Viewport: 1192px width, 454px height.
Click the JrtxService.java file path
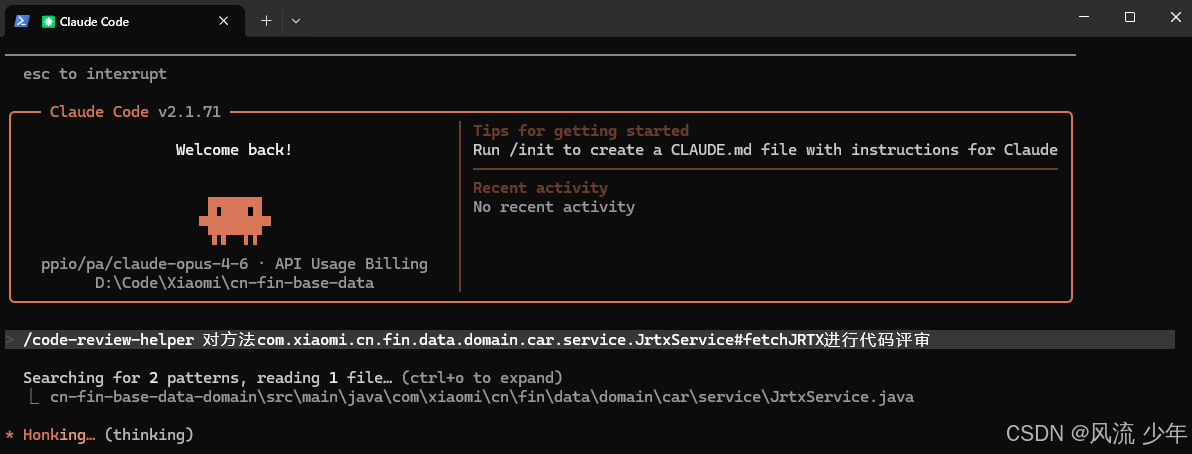point(482,397)
